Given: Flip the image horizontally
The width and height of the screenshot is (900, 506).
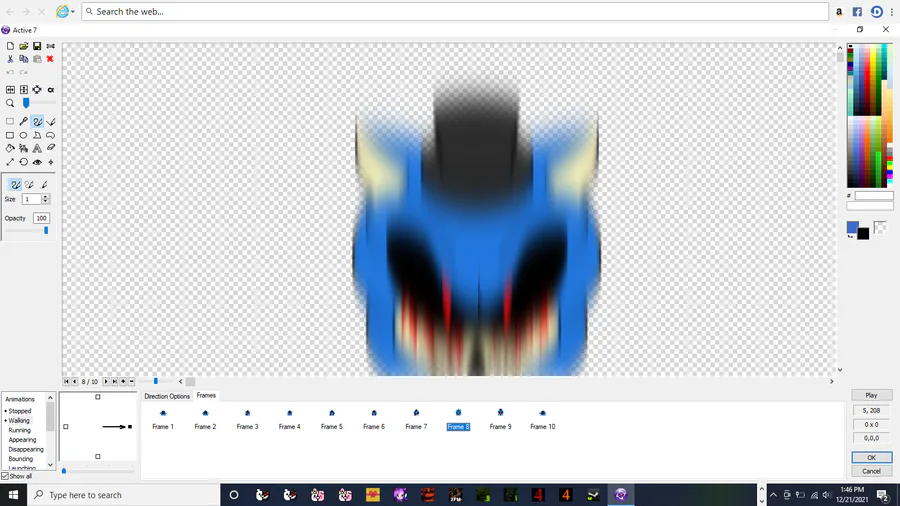Looking at the screenshot, I should pyautogui.click(x=10, y=89).
